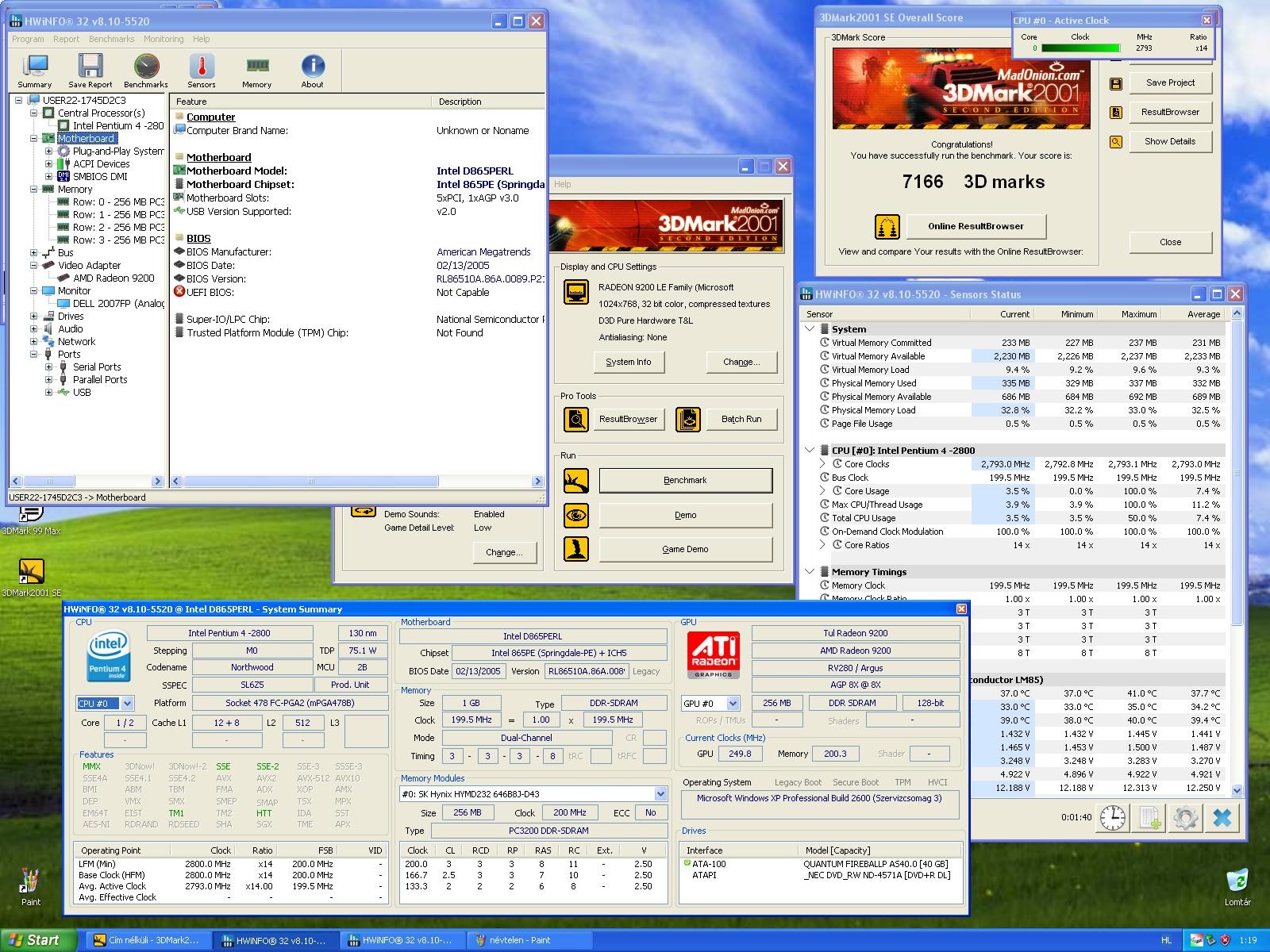The height and width of the screenshot is (952, 1270).
Task: Click the Show Details button
Action: (x=1171, y=142)
